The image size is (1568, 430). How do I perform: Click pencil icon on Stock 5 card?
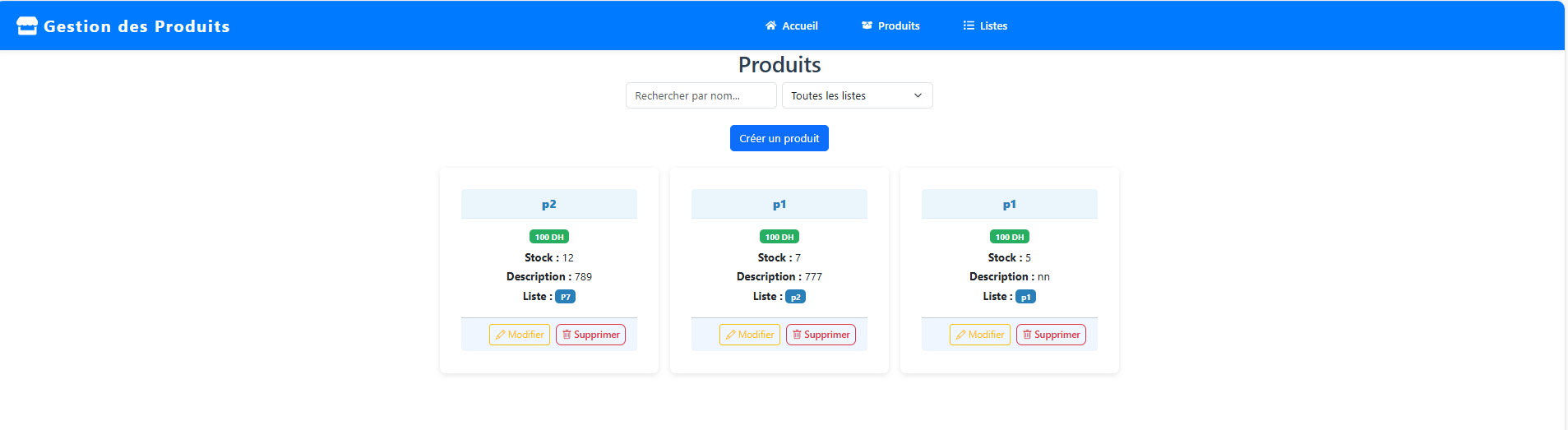(x=960, y=335)
